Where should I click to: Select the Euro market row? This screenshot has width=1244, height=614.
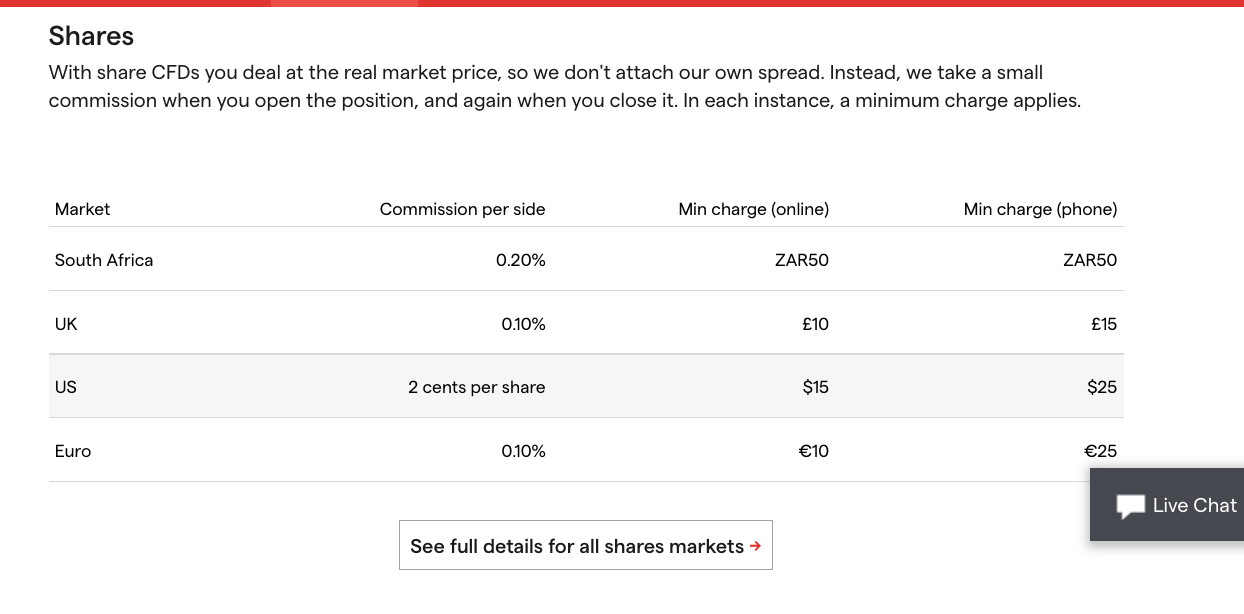(x=586, y=450)
